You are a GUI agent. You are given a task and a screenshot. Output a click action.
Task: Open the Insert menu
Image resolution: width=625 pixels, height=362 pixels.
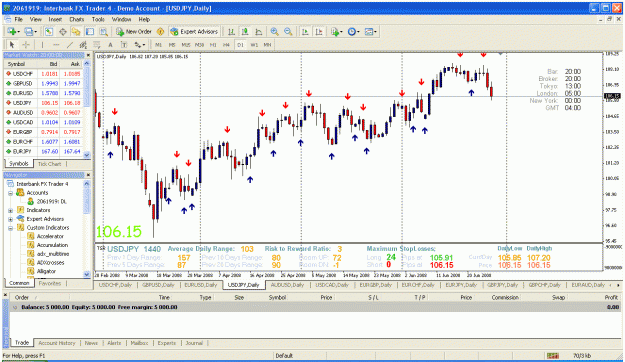click(55, 19)
